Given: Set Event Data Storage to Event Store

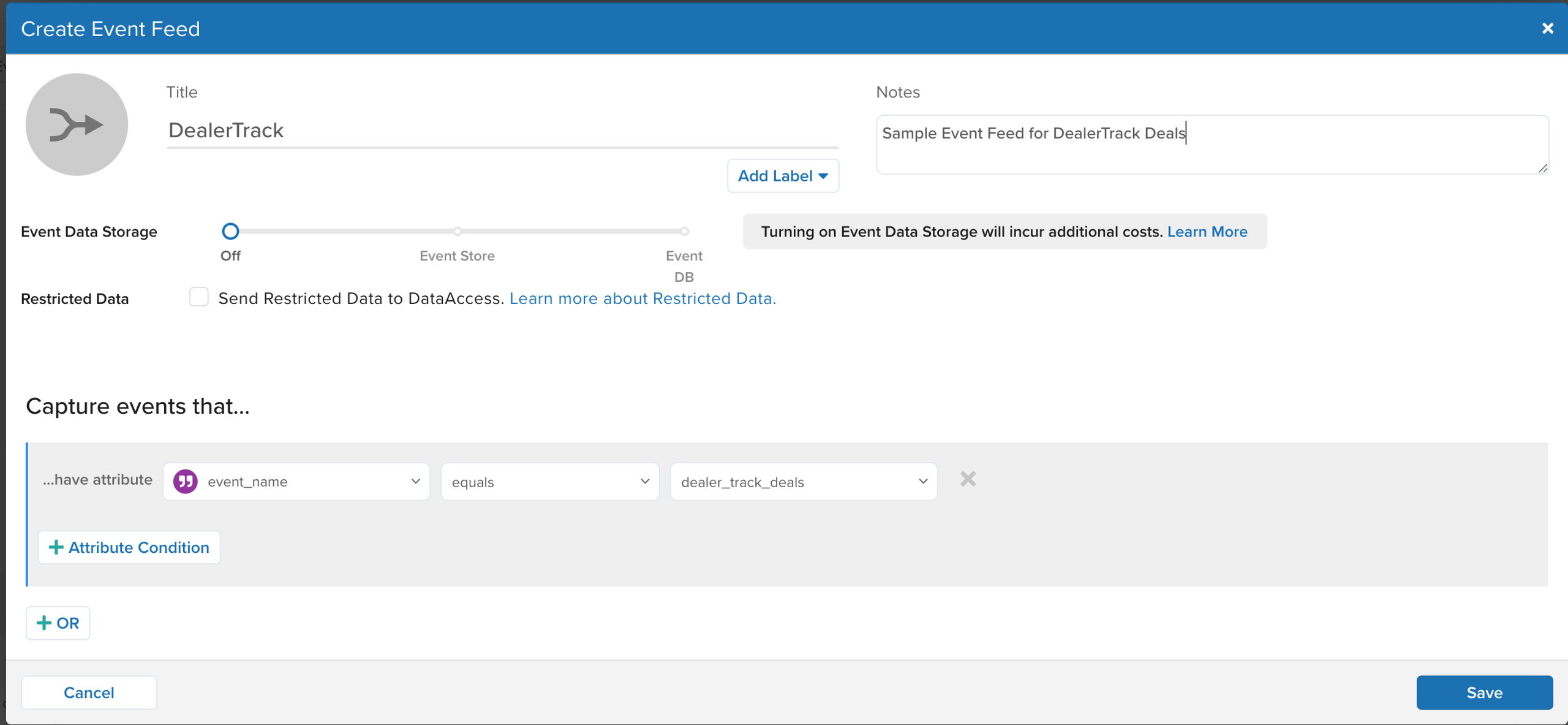Looking at the screenshot, I should 457,232.
